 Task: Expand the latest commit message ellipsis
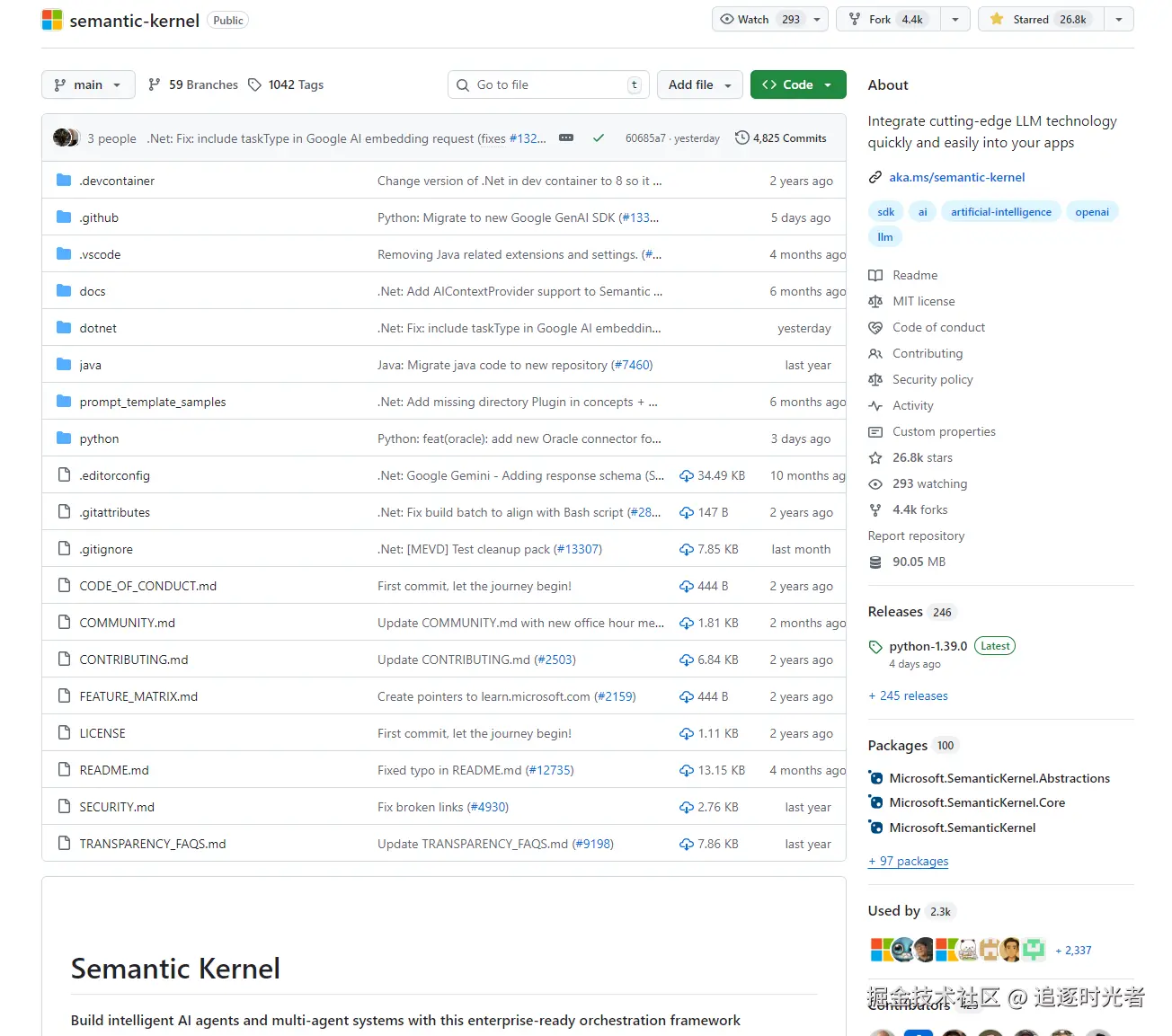point(566,138)
